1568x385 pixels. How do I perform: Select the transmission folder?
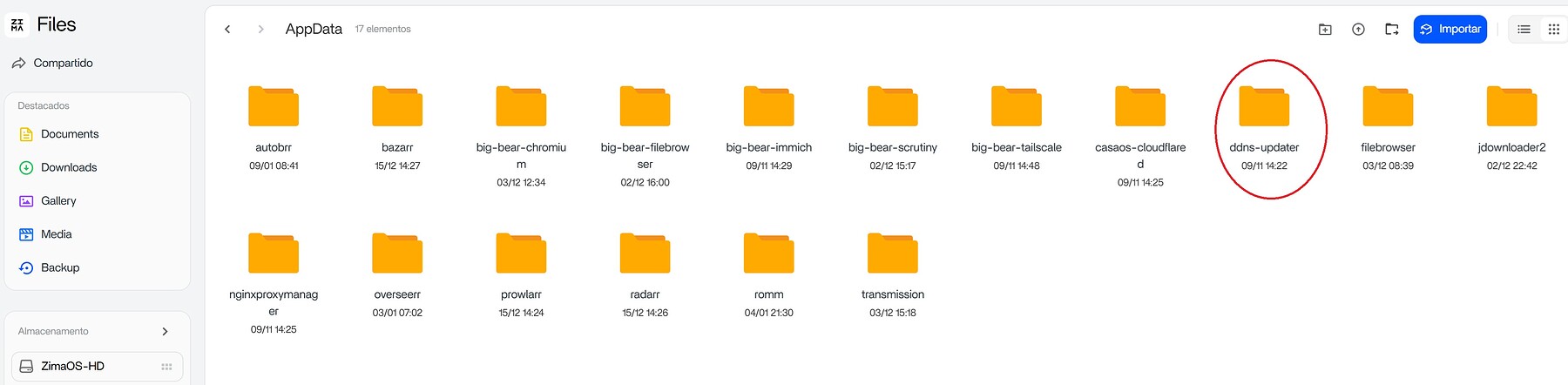tap(893, 274)
